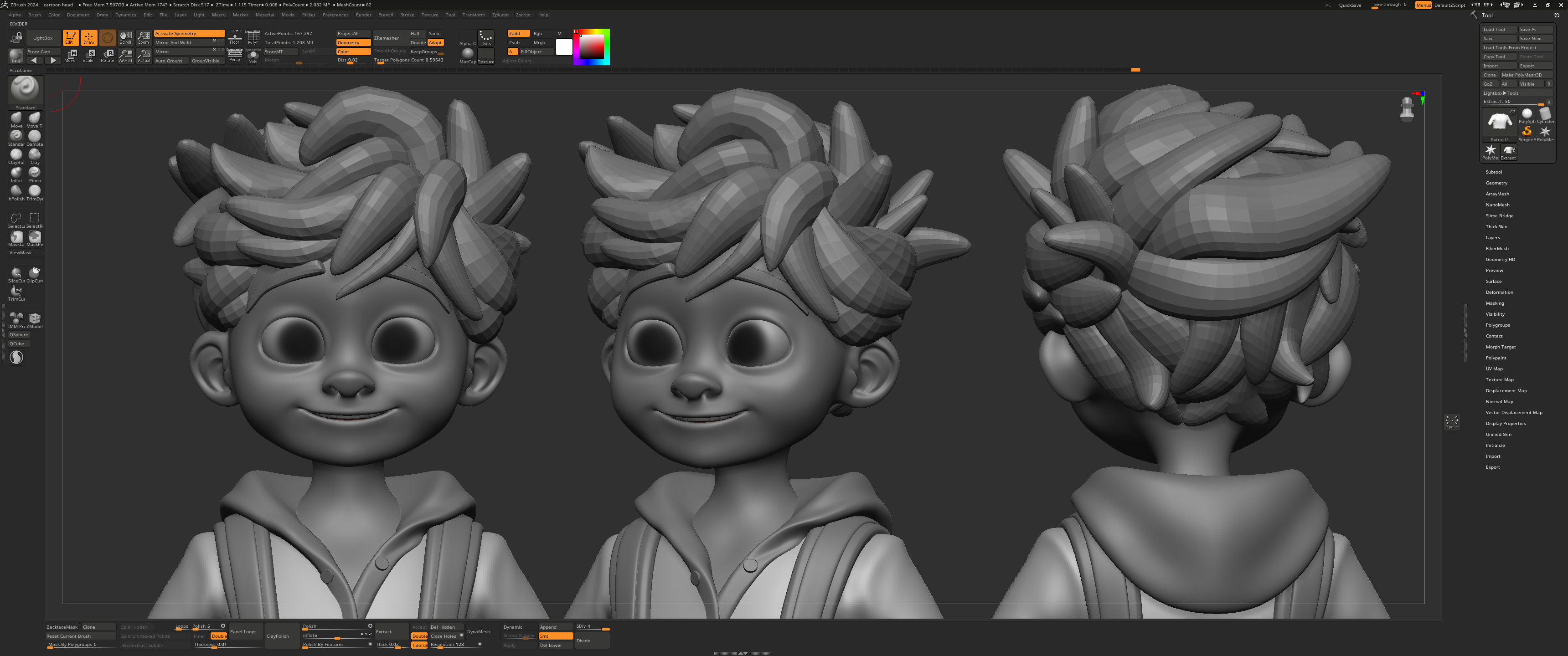The width and height of the screenshot is (1568, 656).
Task: Toggle Persp perspective view
Action: tap(235, 56)
